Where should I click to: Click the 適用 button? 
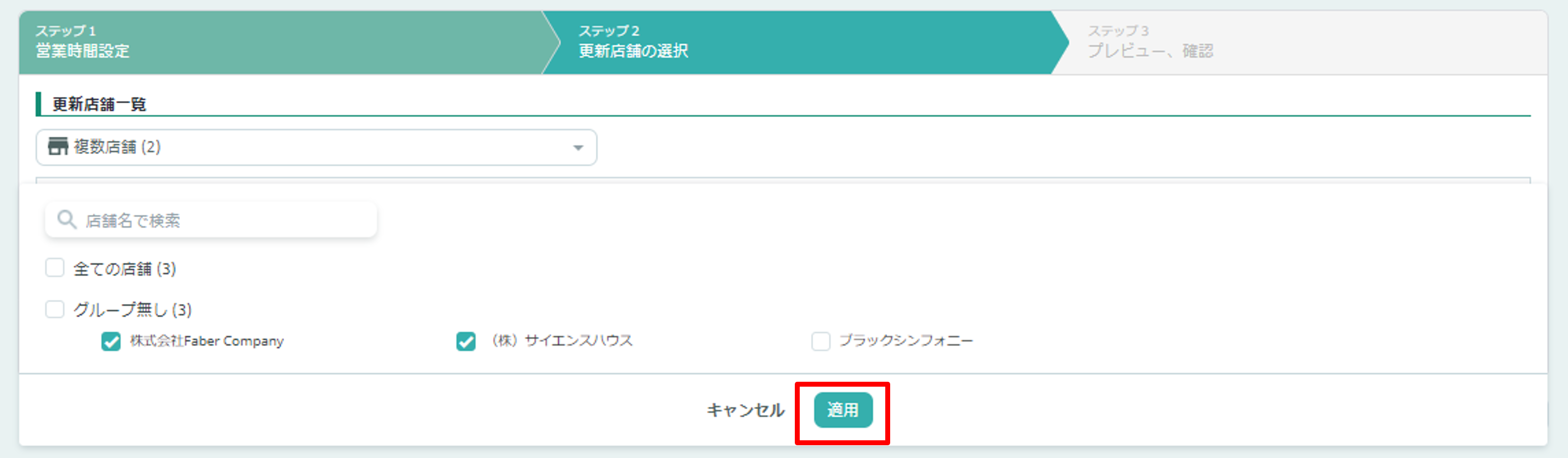843,410
